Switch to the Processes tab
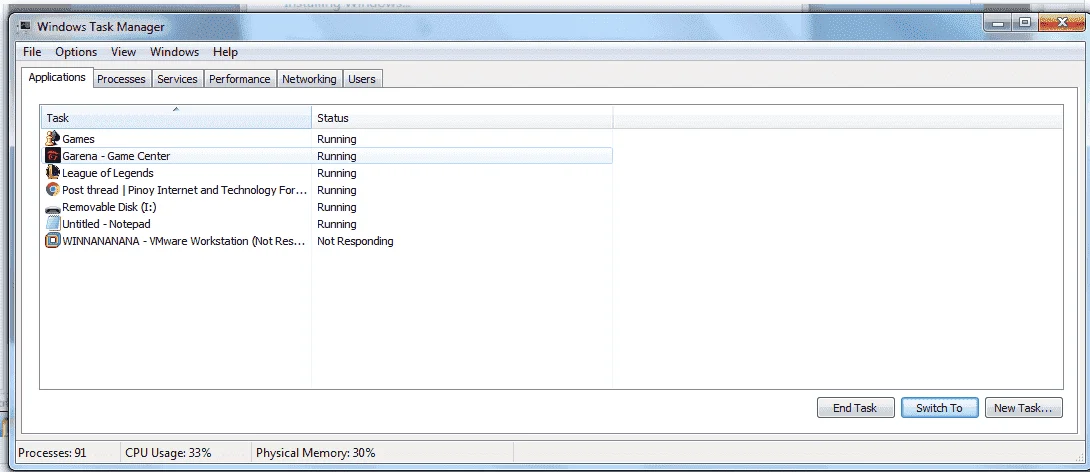The image size is (1090, 472). pyautogui.click(x=121, y=79)
